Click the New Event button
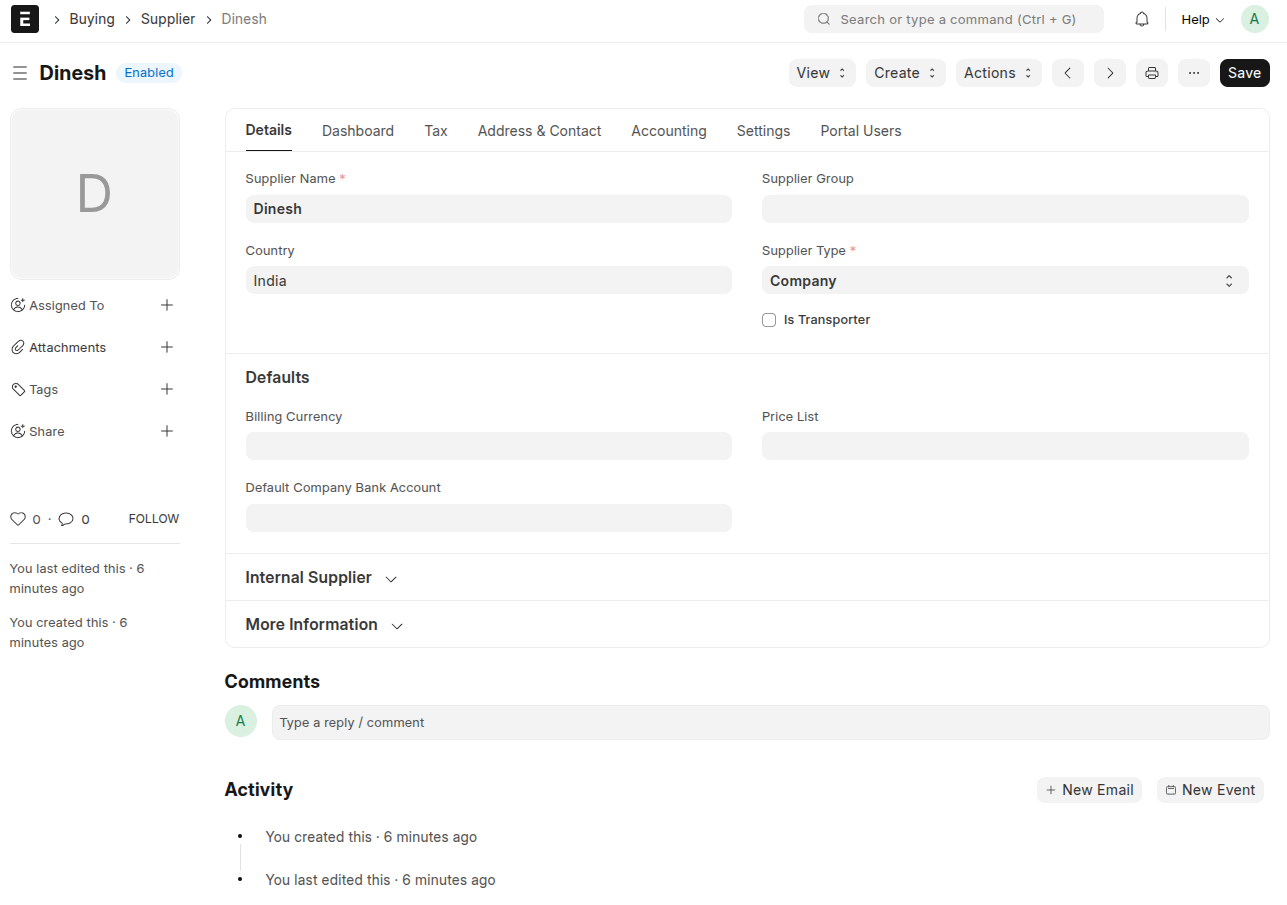This screenshot has height=905, width=1287. click(x=1210, y=790)
